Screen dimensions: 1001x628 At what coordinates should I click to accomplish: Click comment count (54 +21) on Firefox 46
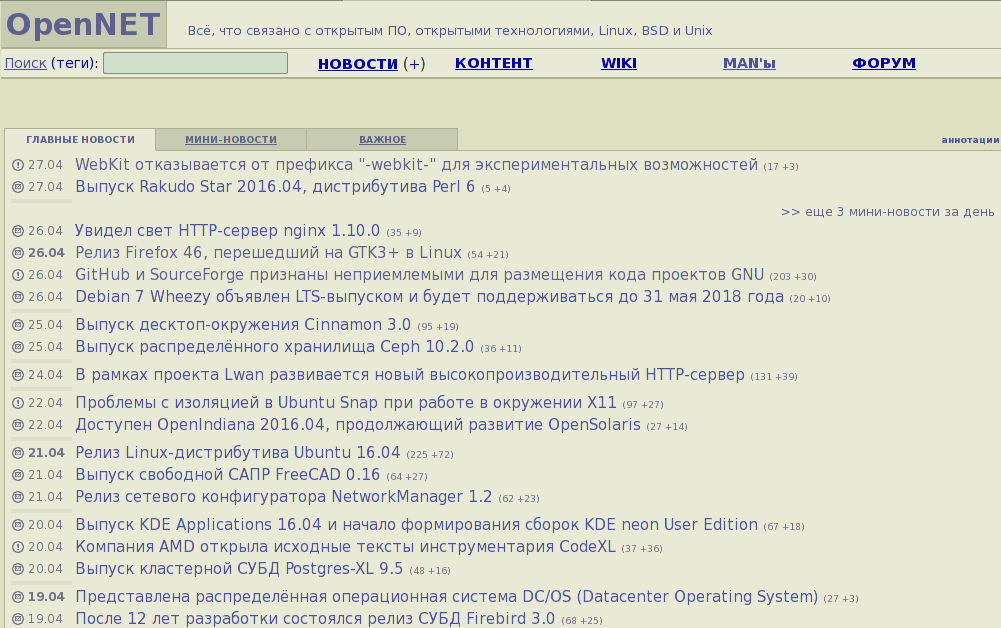point(488,255)
